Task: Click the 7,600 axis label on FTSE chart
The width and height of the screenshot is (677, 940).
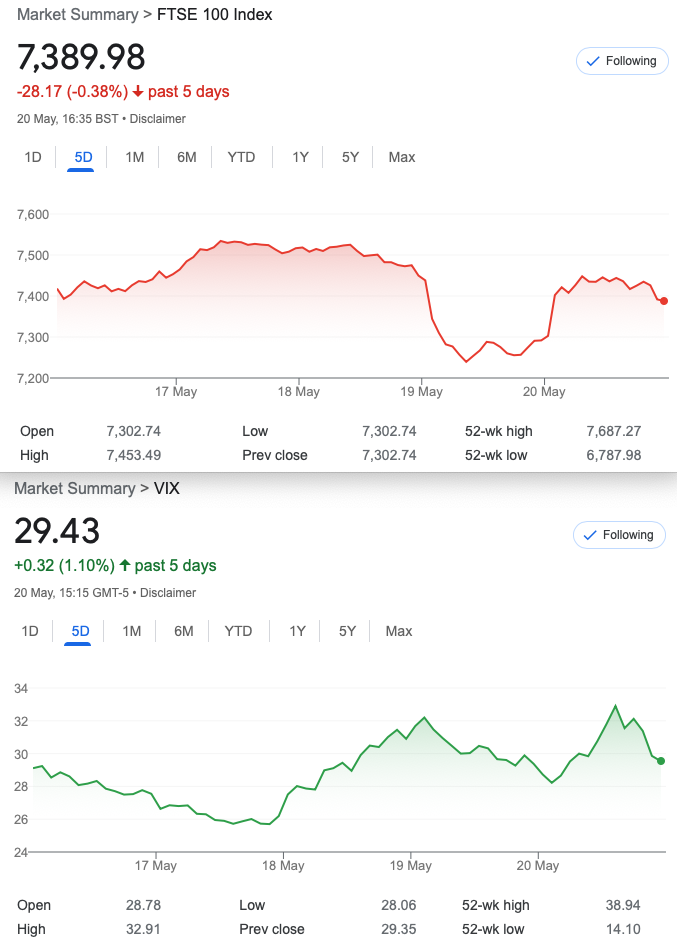Action: (x=33, y=215)
